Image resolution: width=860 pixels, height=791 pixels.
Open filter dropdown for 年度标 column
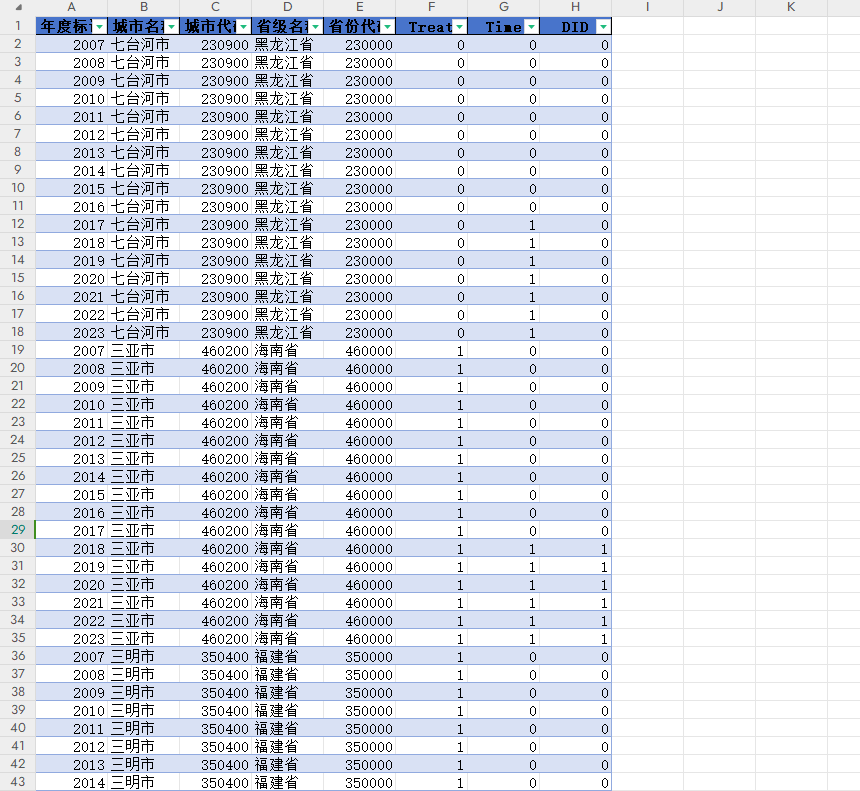click(x=100, y=27)
